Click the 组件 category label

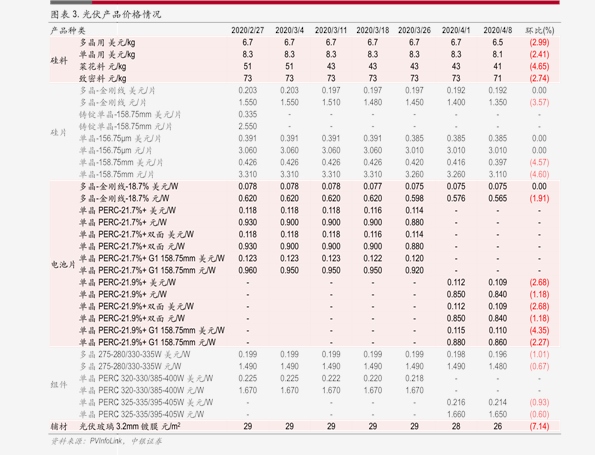(x=58, y=384)
